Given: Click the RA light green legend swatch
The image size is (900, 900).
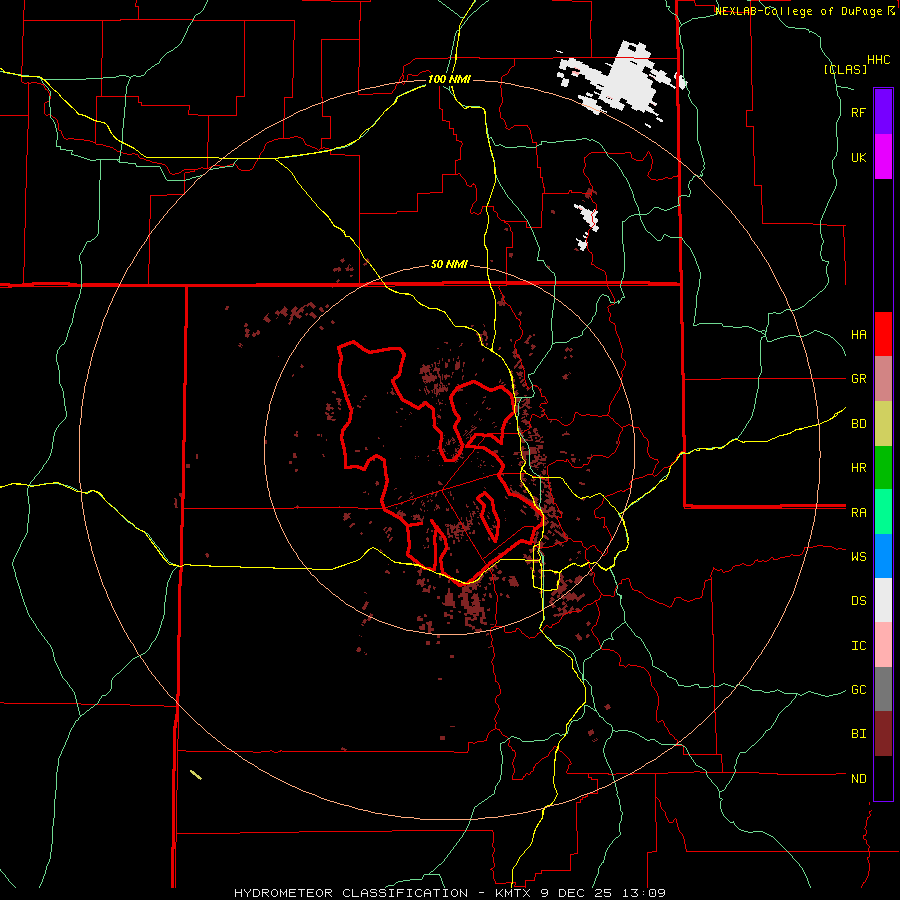Looking at the screenshot, I should 883,512.
